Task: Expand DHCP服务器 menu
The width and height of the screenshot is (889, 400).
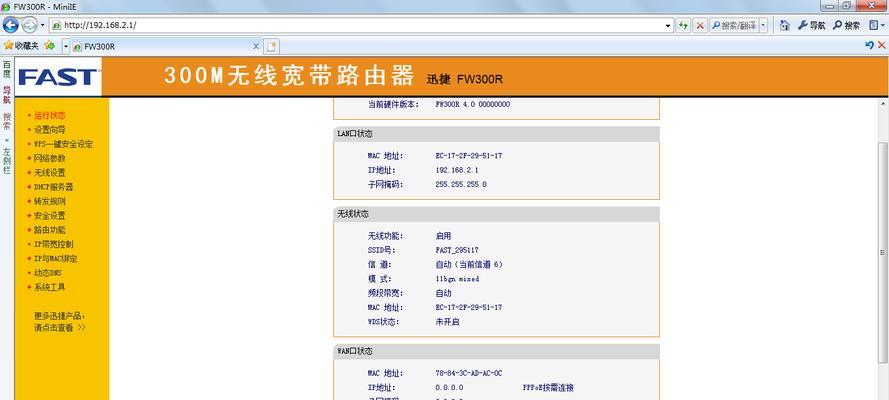Action: click(x=53, y=187)
